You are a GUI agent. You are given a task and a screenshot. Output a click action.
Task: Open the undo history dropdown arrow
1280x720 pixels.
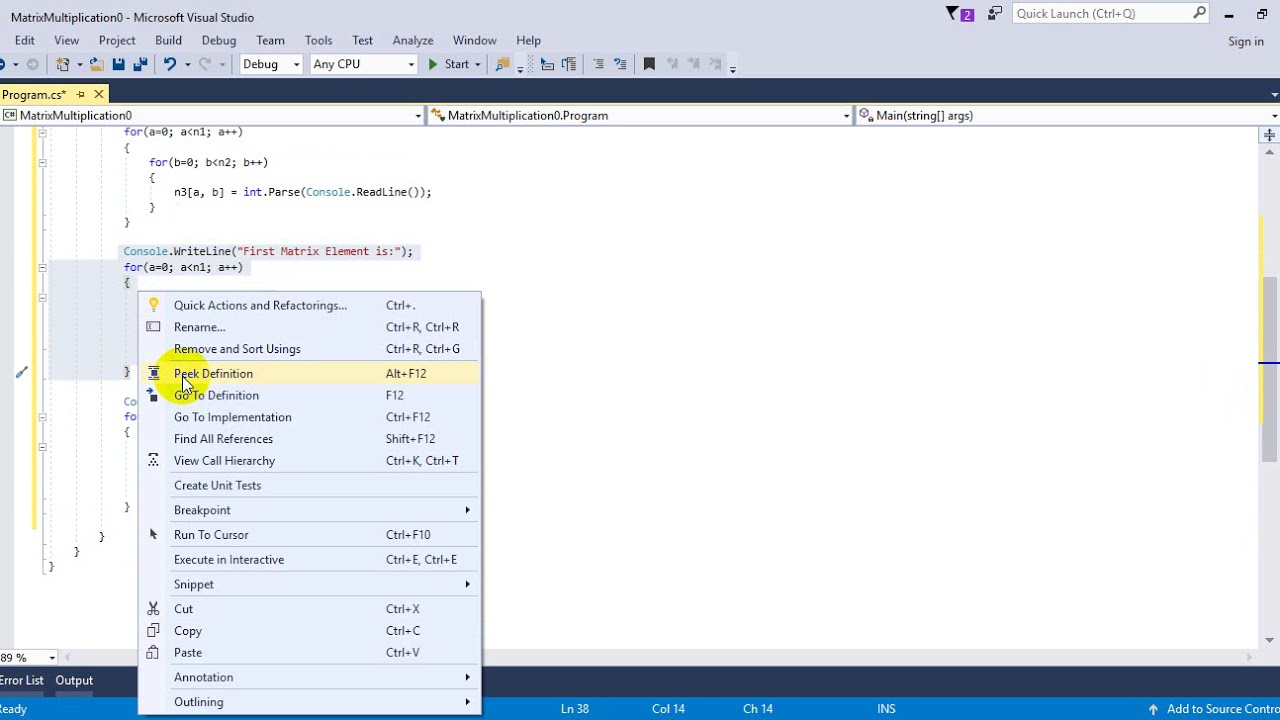(187, 64)
